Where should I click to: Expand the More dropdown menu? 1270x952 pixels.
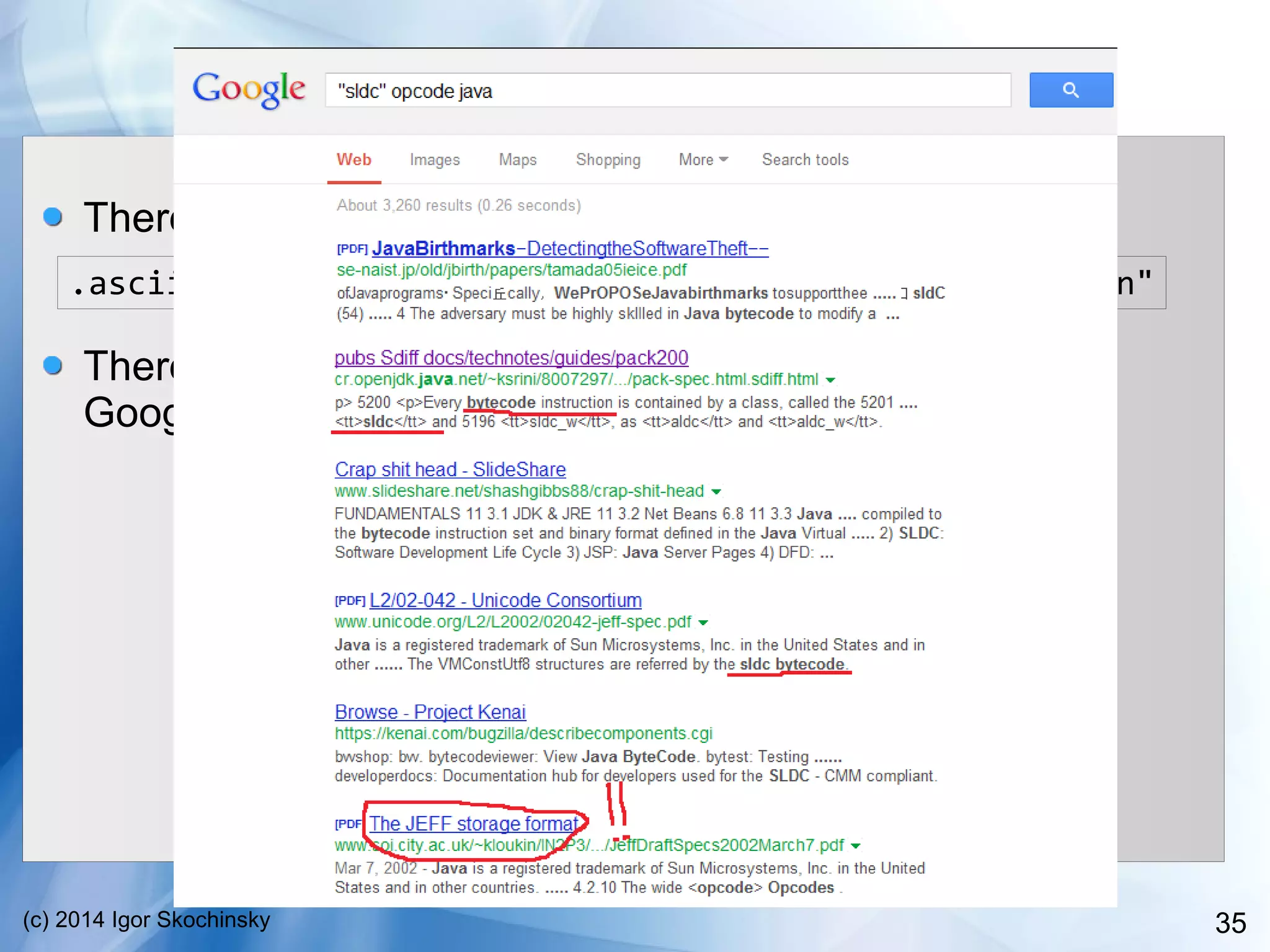[x=703, y=160]
